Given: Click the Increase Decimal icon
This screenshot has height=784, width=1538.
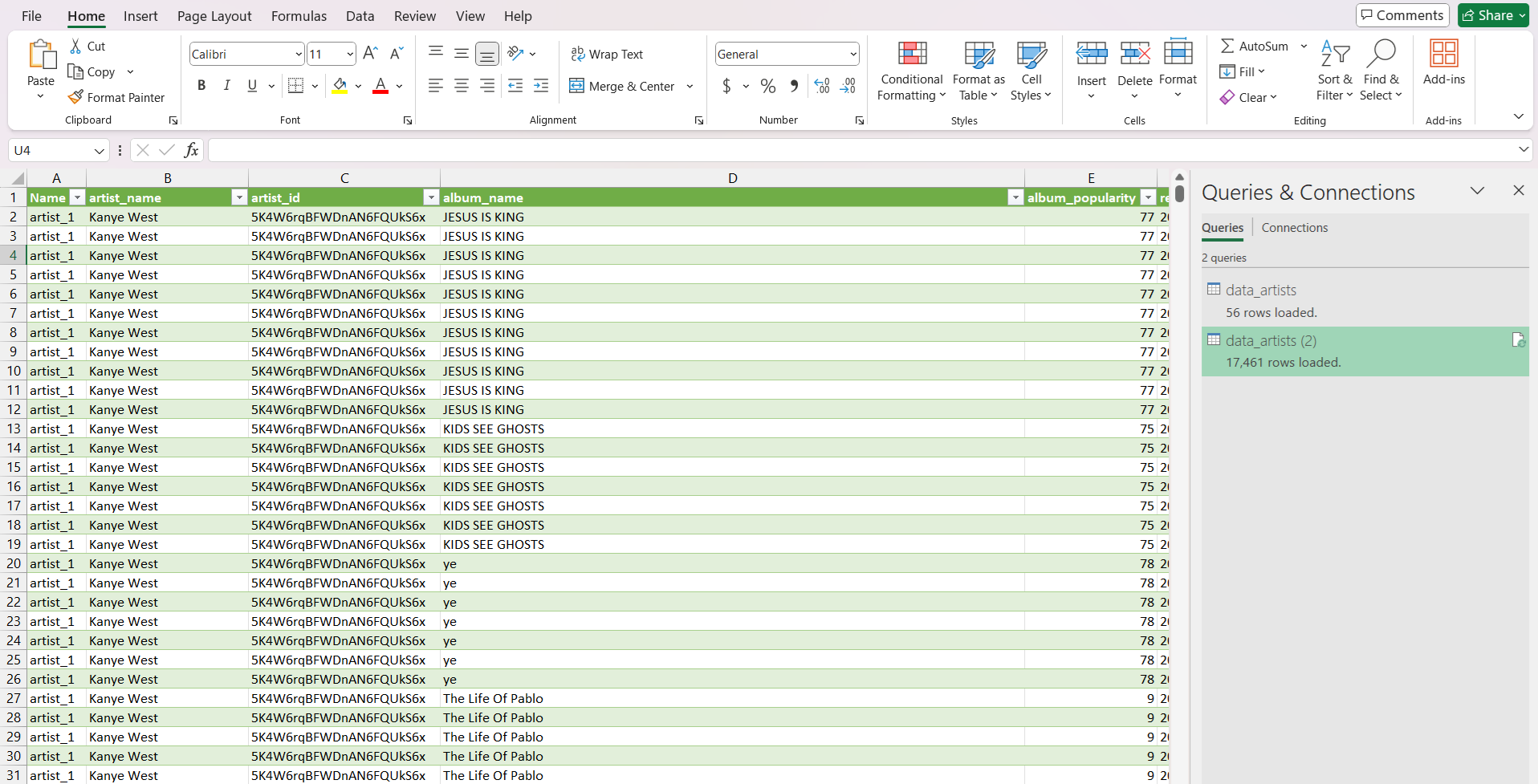Looking at the screenshot, I should [x=822, y=86].
